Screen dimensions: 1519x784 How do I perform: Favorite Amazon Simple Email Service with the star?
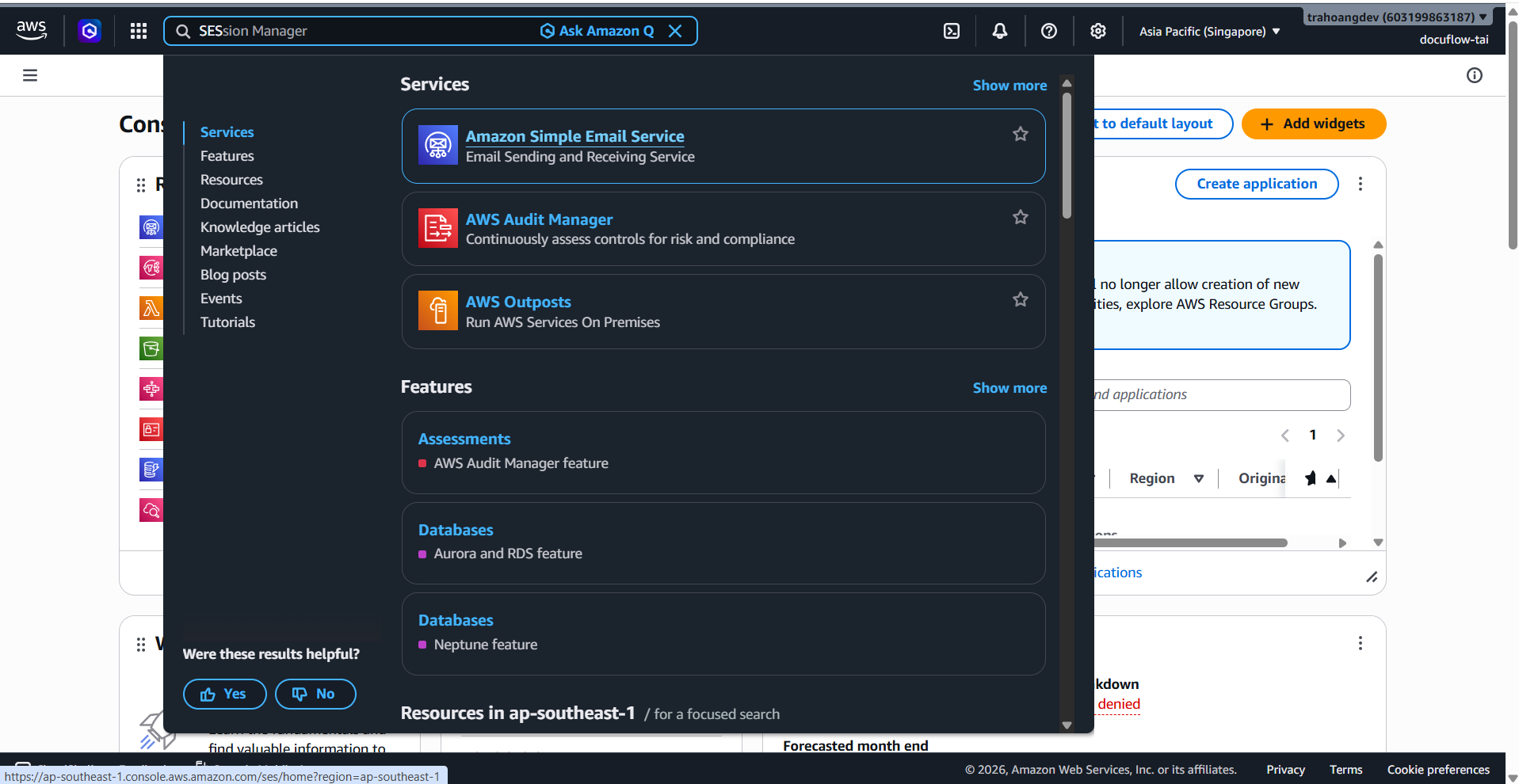[1021, 134]
